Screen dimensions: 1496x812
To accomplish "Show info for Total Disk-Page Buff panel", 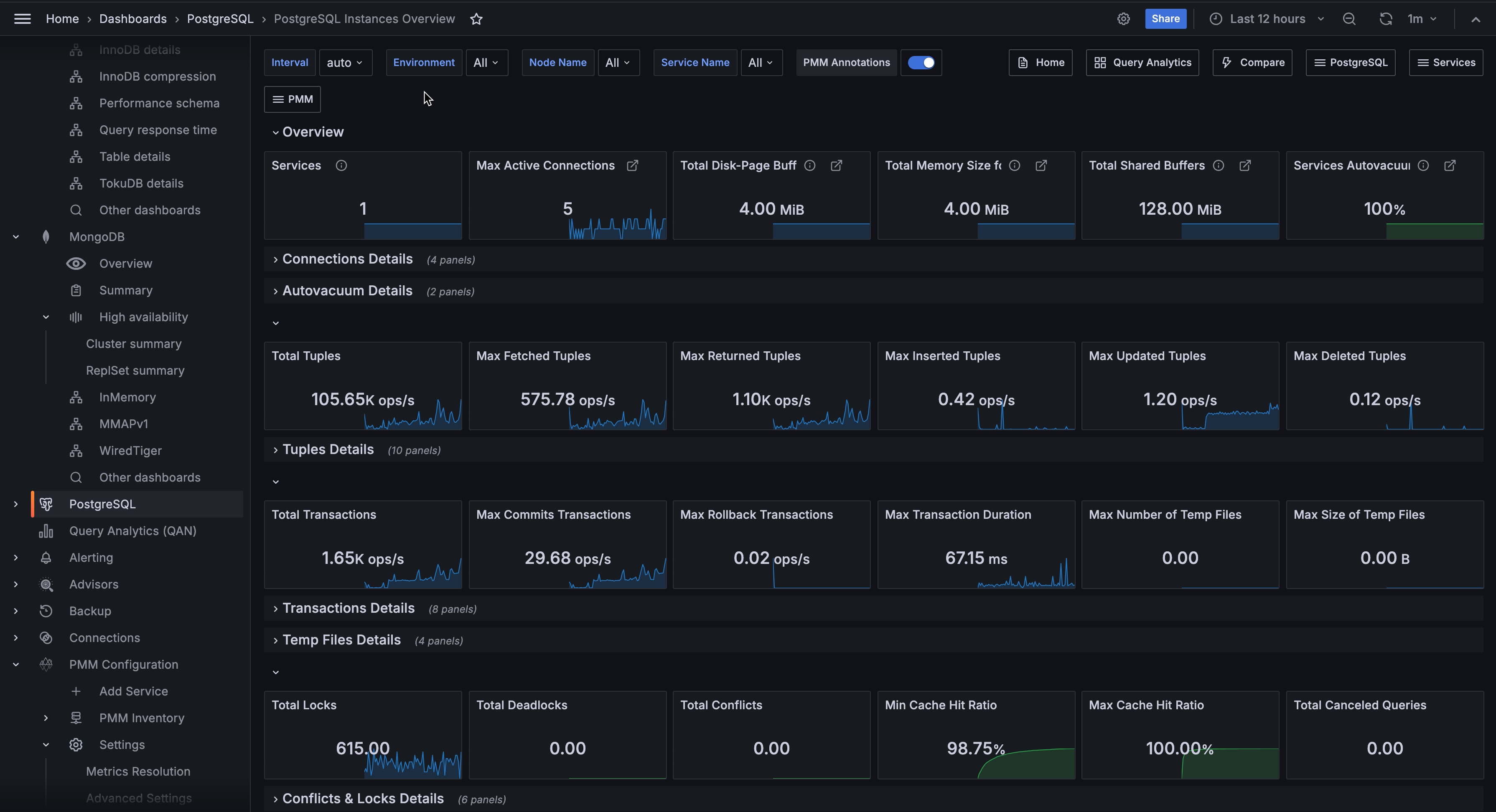I will [x=809, y=165].
